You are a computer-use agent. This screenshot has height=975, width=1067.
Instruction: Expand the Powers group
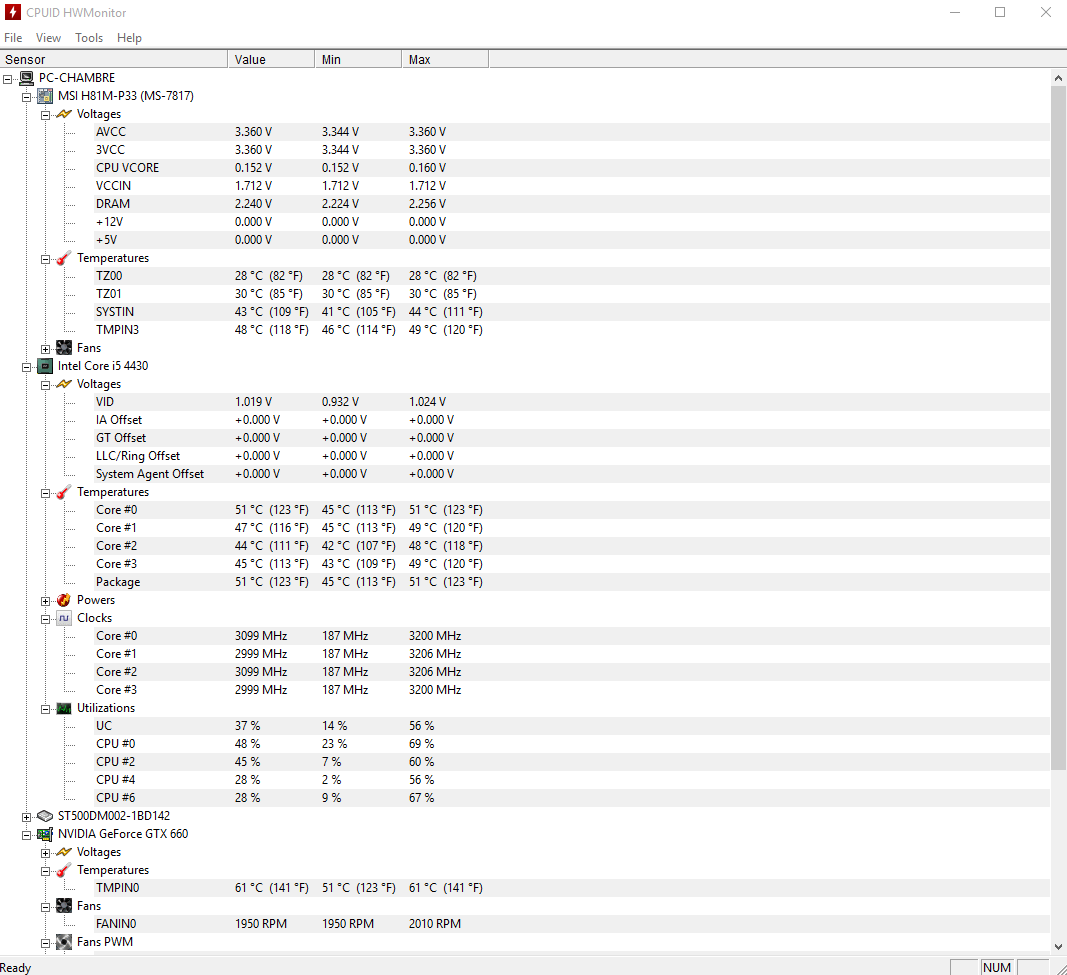[46, 601]
